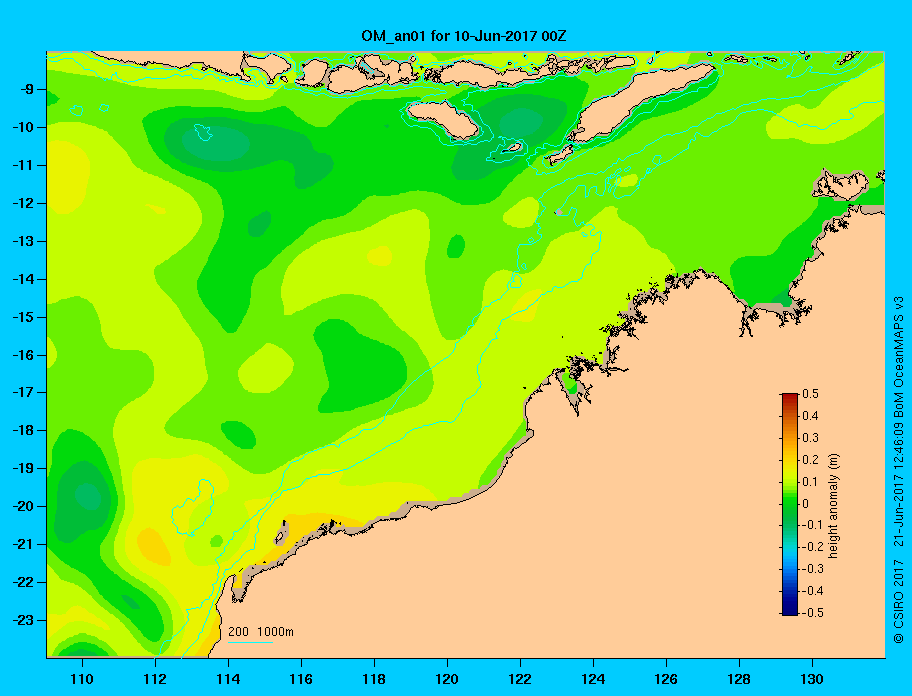Image resolution: width=912 pixels, height=696 pixels.
Task: Click Sumba island south of the island chain
Action: [443, 119]
